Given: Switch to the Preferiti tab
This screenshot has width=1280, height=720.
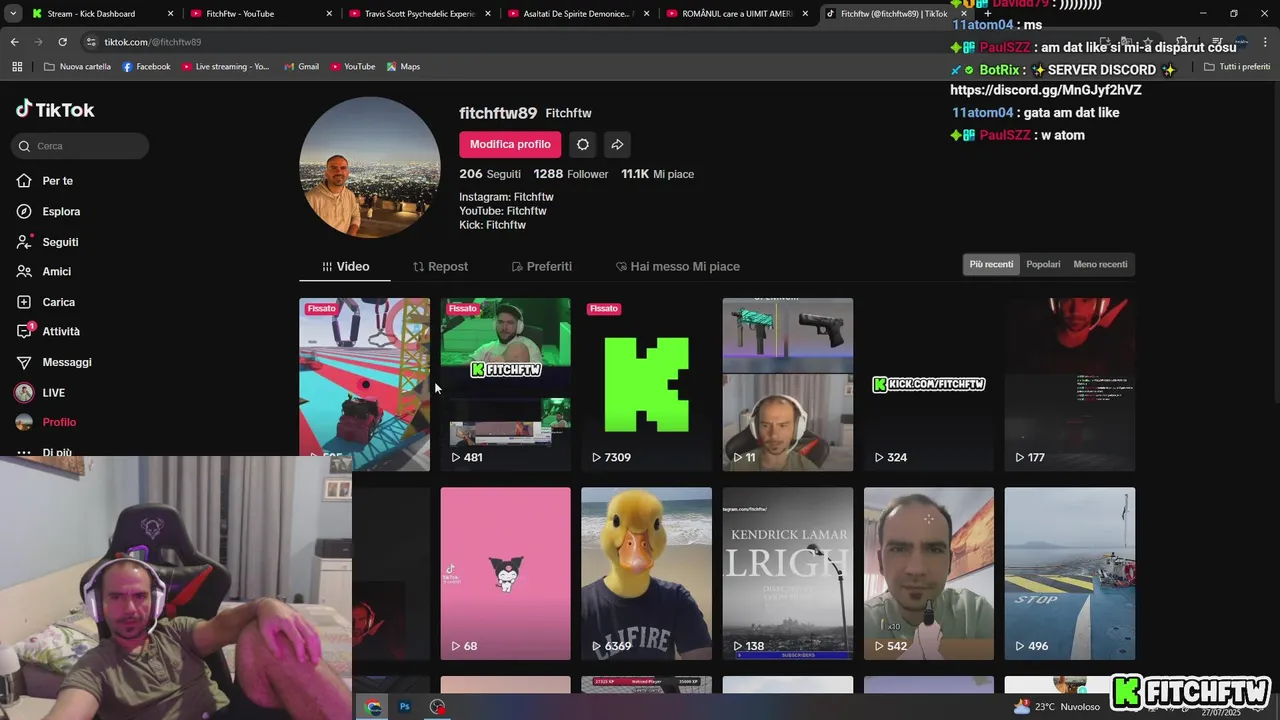Looking at the screenshot, I should click(x=541, y=267).
